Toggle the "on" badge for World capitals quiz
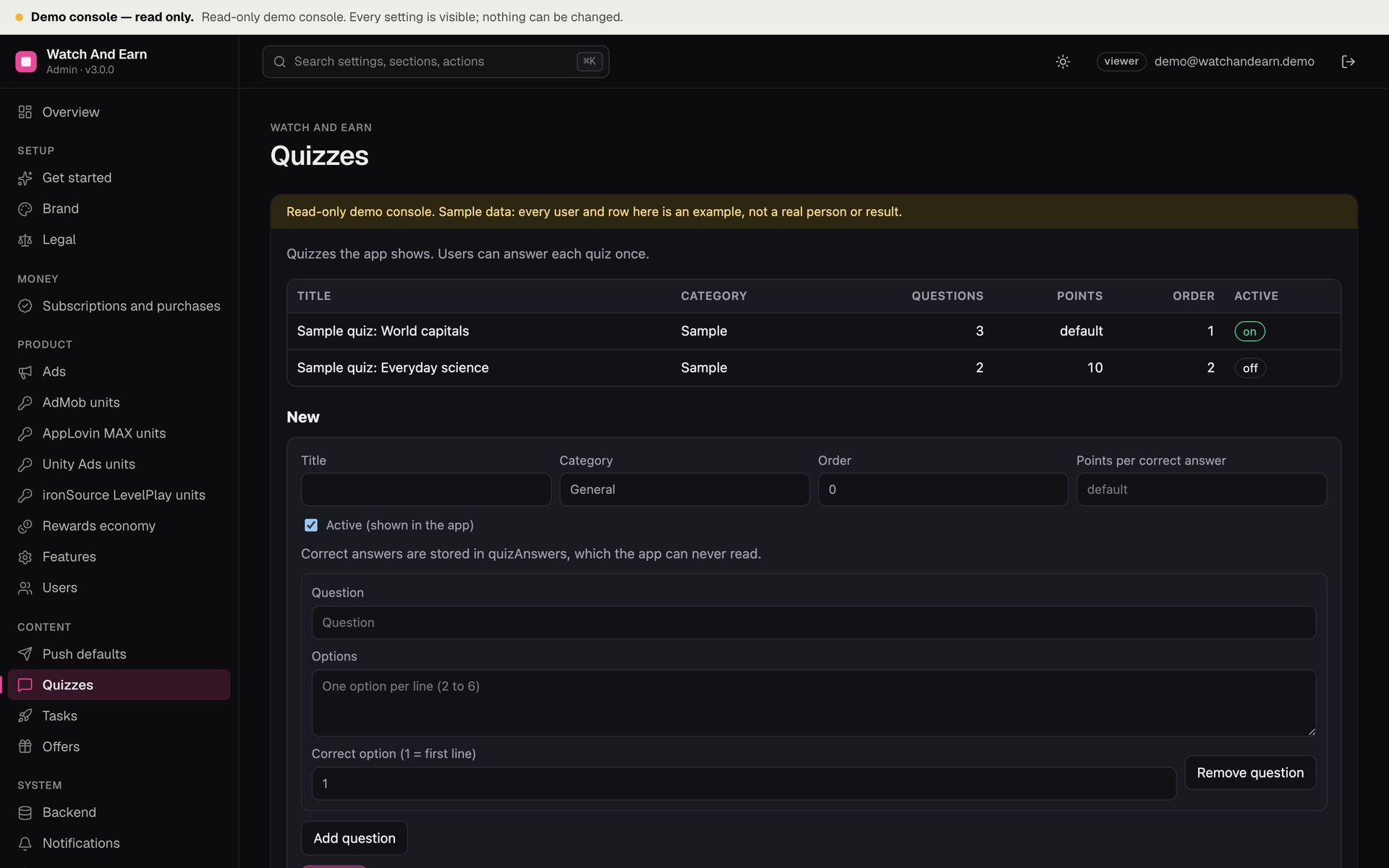 click(1249, 331)
